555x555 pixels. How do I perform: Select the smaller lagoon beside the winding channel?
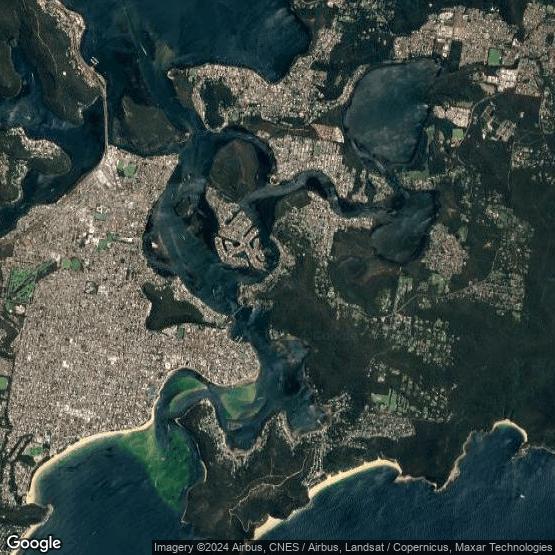[x=405, y=227]
